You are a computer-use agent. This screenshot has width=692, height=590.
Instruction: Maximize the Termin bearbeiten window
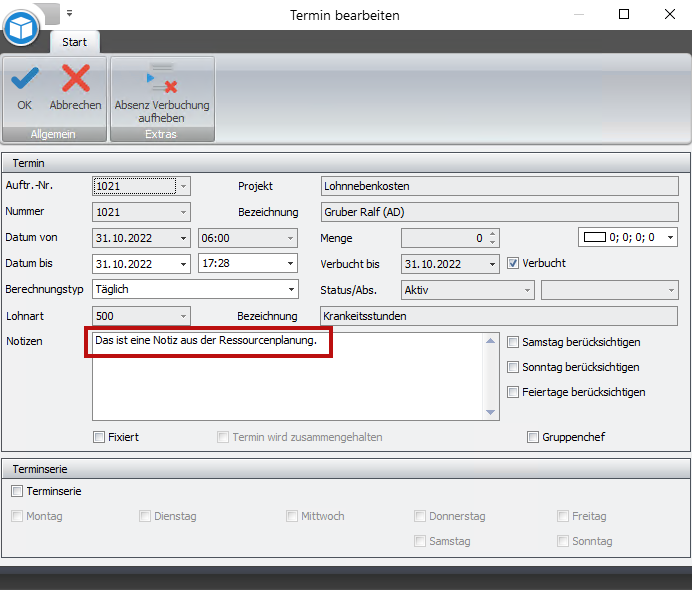pyautogui.click(x=624, y=15)
